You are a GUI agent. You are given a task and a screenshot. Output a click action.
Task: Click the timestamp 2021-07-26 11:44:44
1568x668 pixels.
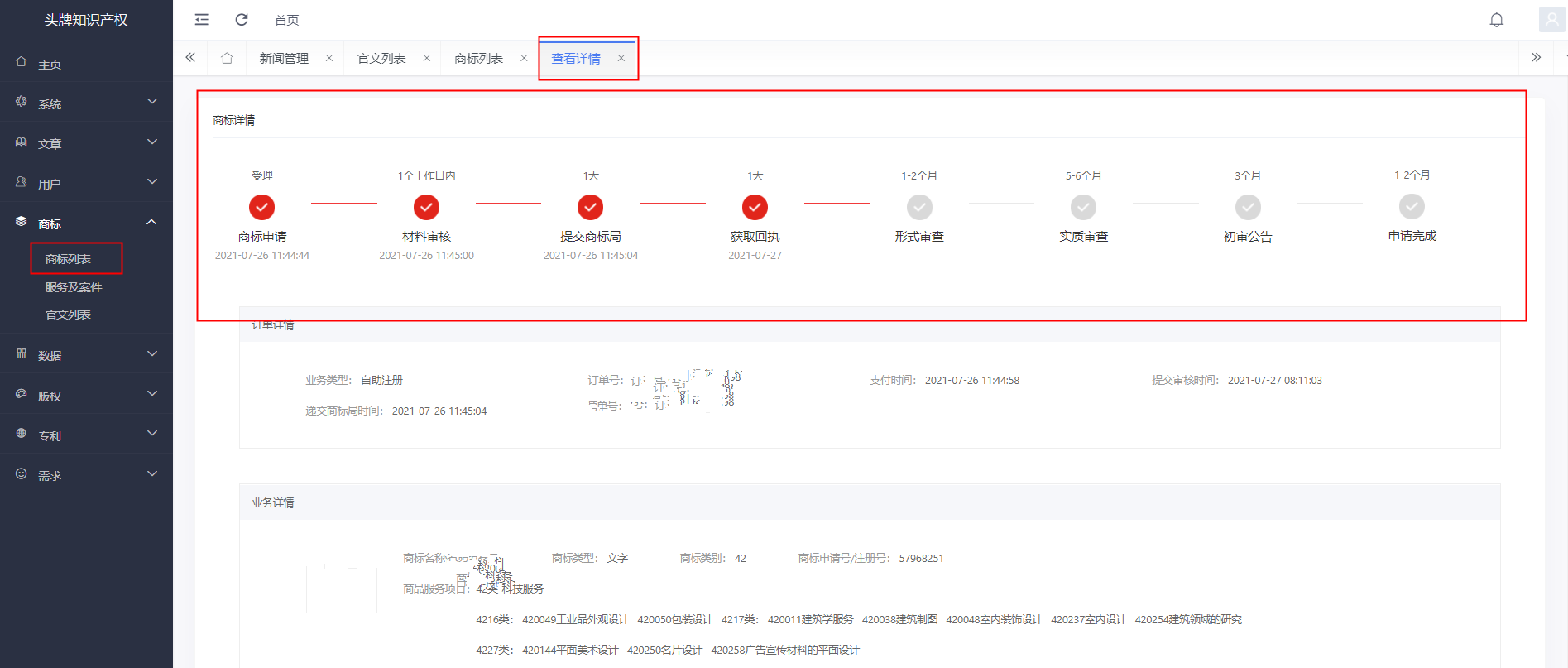pyautogui.click(x=262, y=256)
